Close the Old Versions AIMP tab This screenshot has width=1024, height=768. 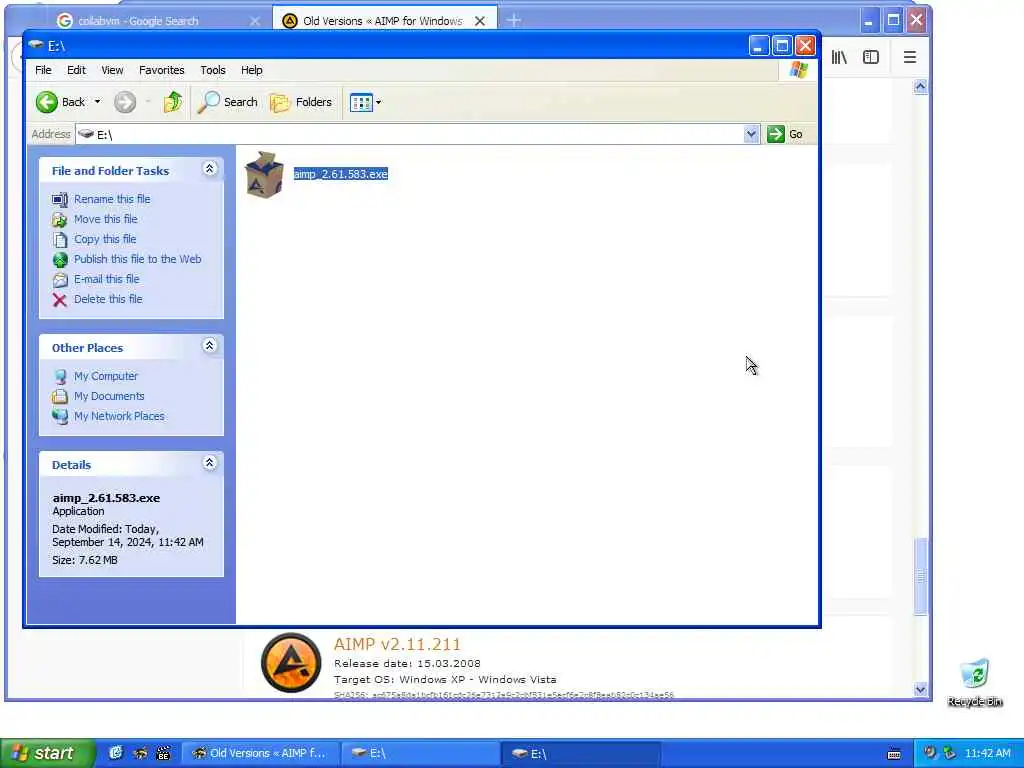480,21
